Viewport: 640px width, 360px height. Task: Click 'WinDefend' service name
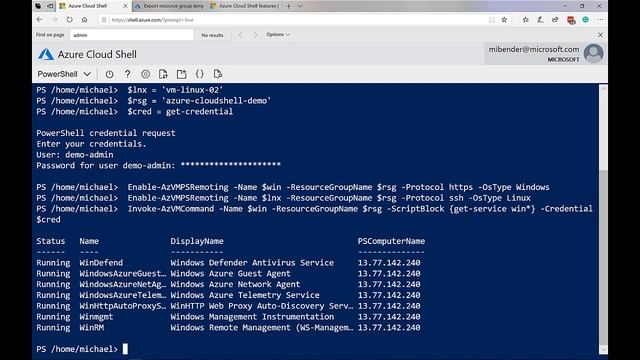pyautogui.click(x=101, y=263)
